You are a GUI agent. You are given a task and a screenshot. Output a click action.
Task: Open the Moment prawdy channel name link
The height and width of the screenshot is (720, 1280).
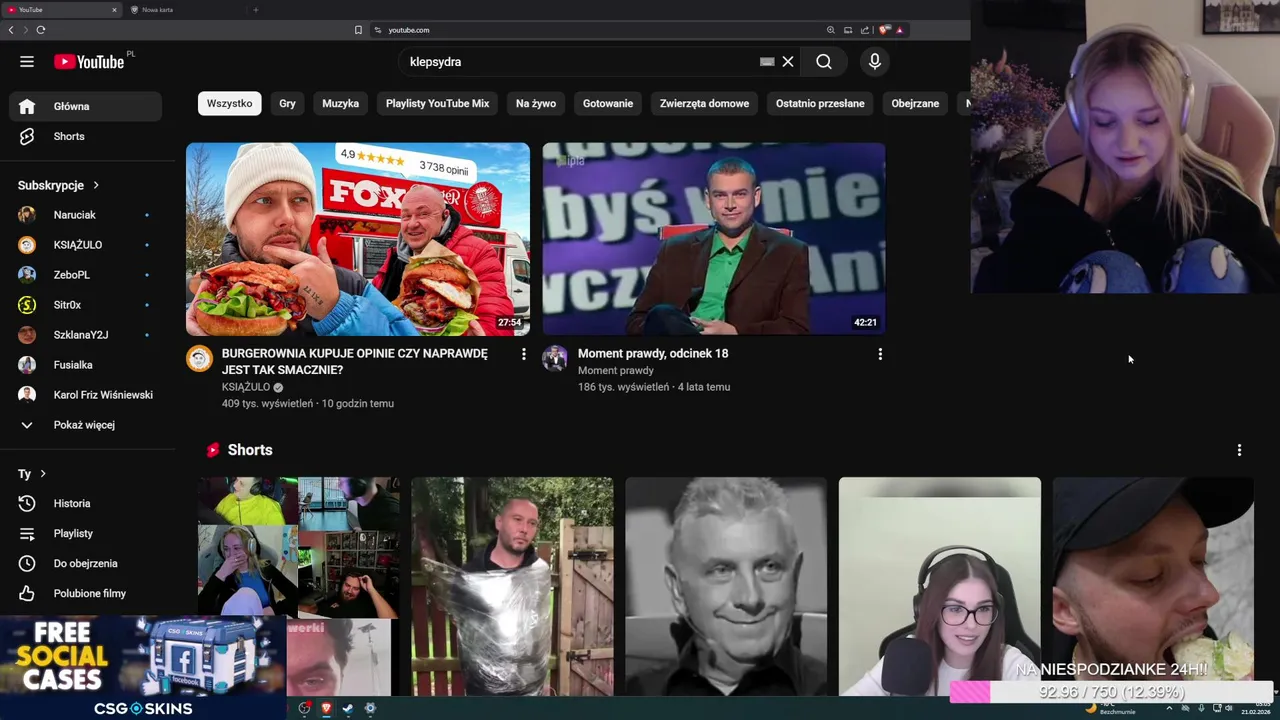coord(616,370)
